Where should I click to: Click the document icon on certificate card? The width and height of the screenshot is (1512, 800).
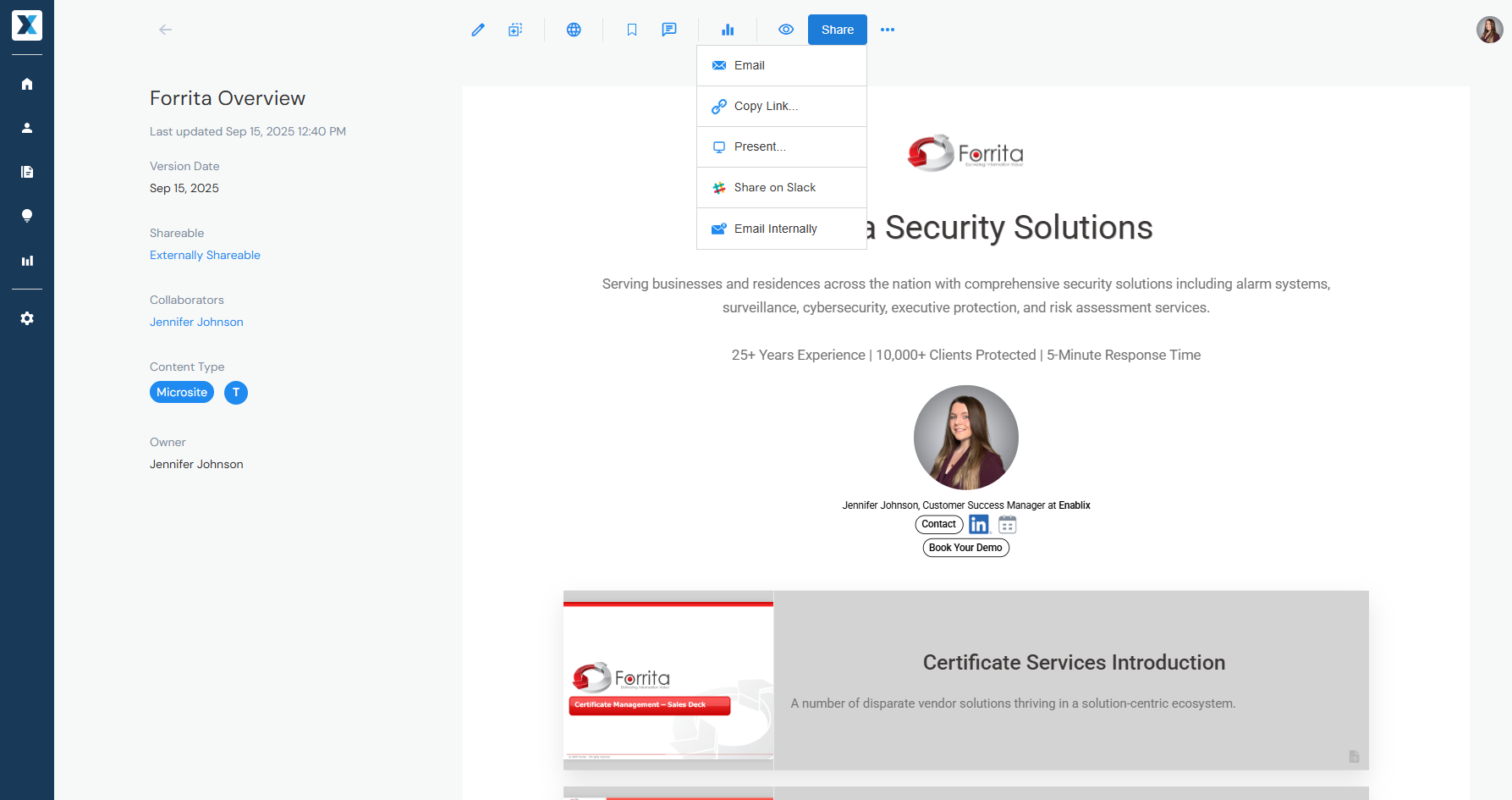1354,756
